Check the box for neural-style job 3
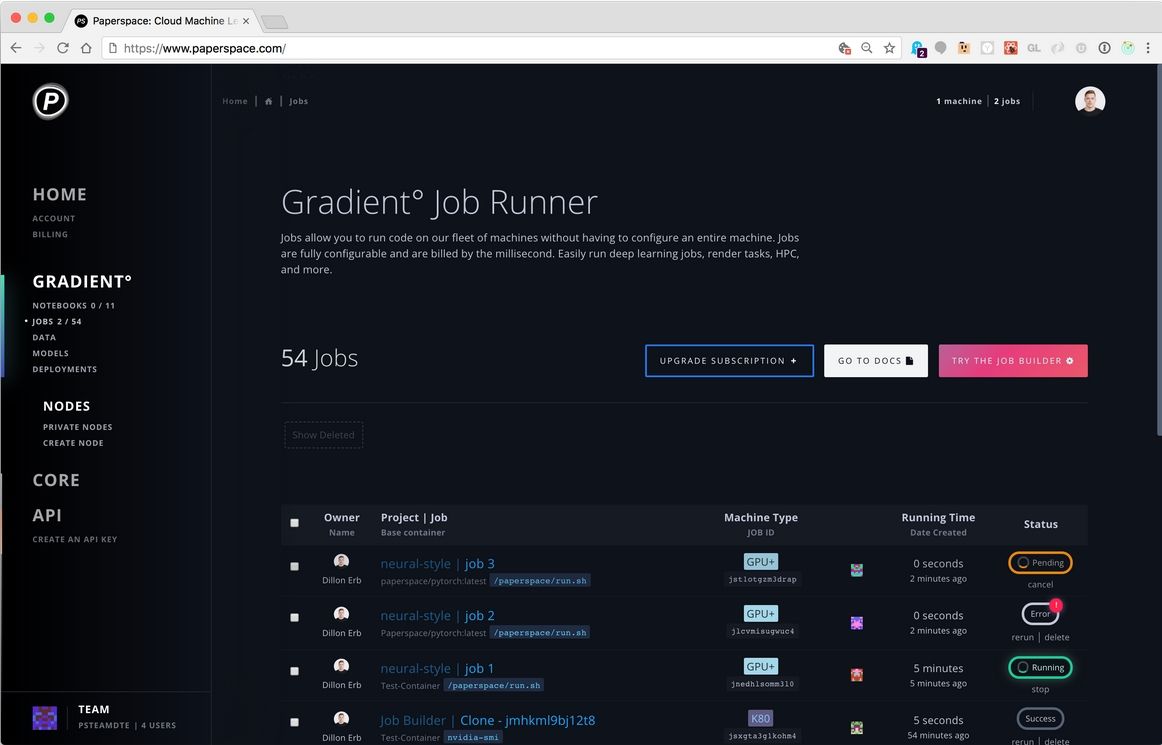Screen dimensions: 1162x745 pos(294,566)
